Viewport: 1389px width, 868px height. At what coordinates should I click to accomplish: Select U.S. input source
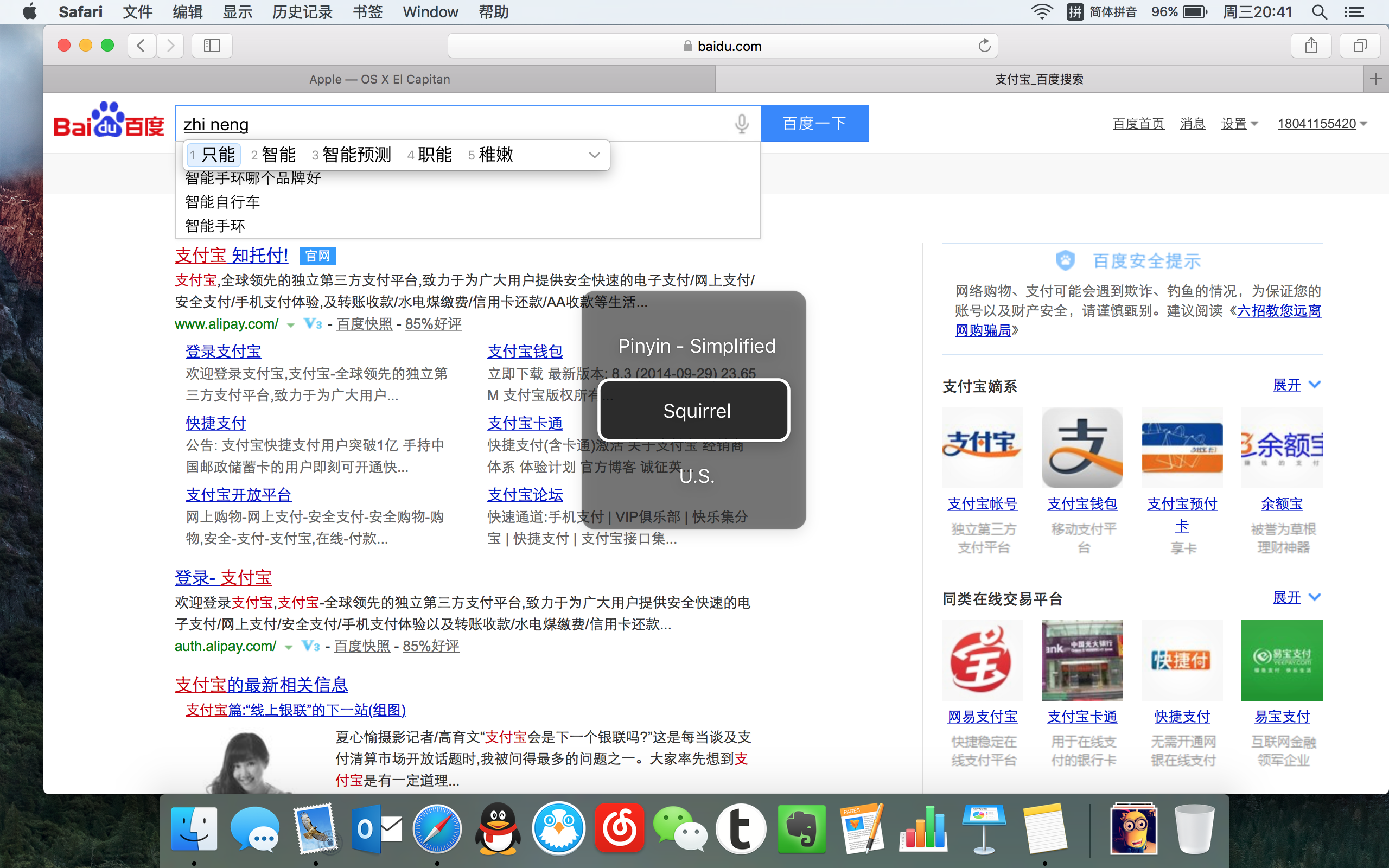pyautogui.click(x=697, y=476)
